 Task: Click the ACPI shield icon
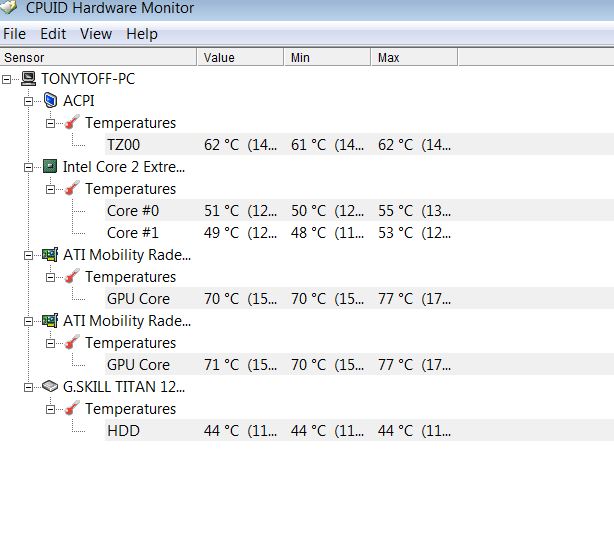point(50,100)
